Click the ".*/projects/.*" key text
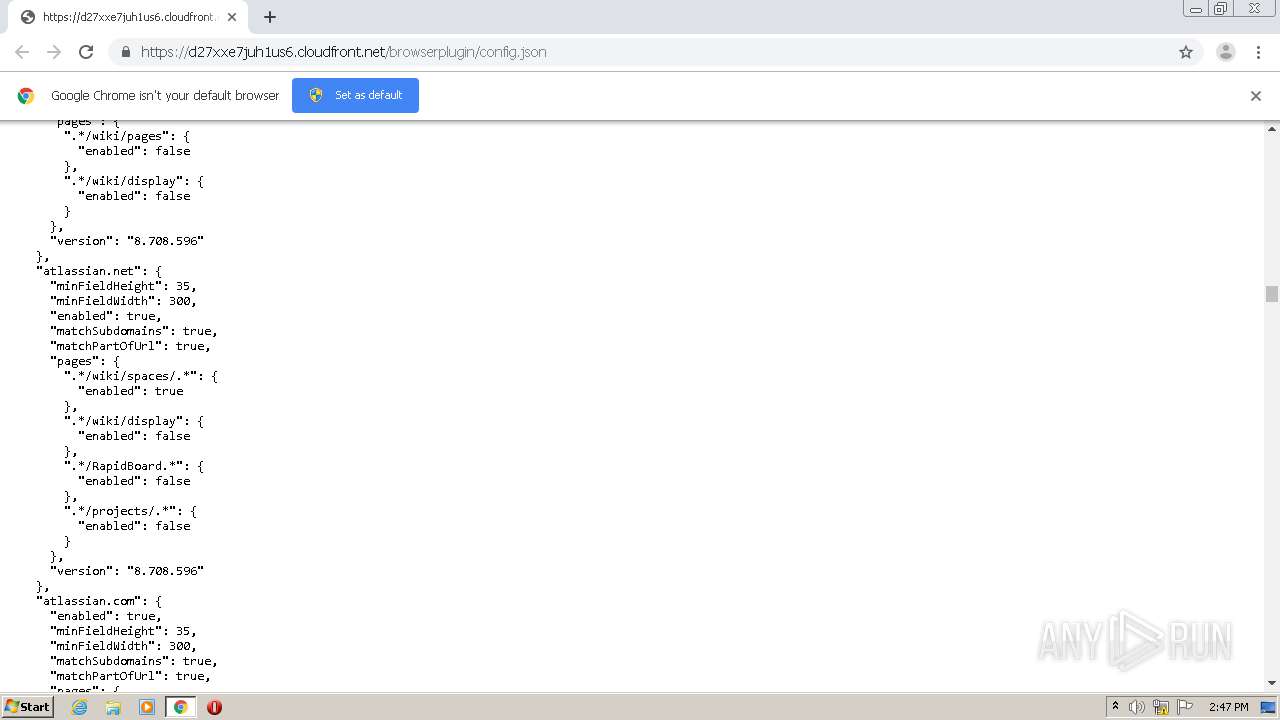Image resolution: width=1280 pixels, height=720 pixels. coord(121,511)
